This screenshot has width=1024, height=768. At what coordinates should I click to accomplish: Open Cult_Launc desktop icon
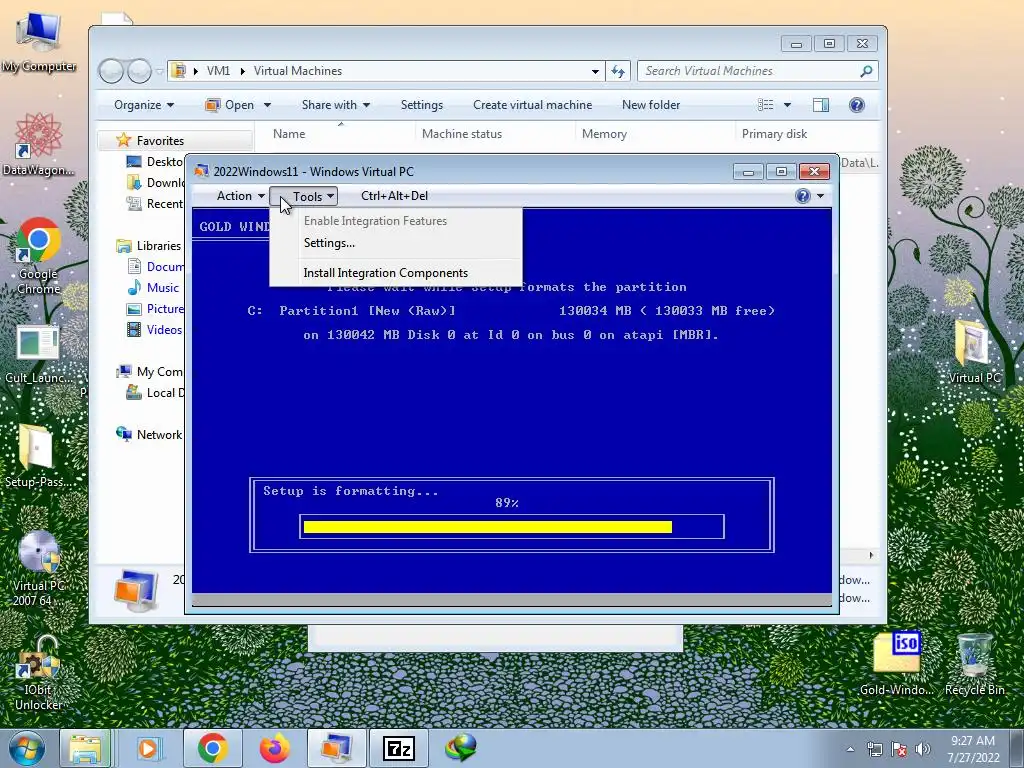pyautogui.click(x=39, y=355)
